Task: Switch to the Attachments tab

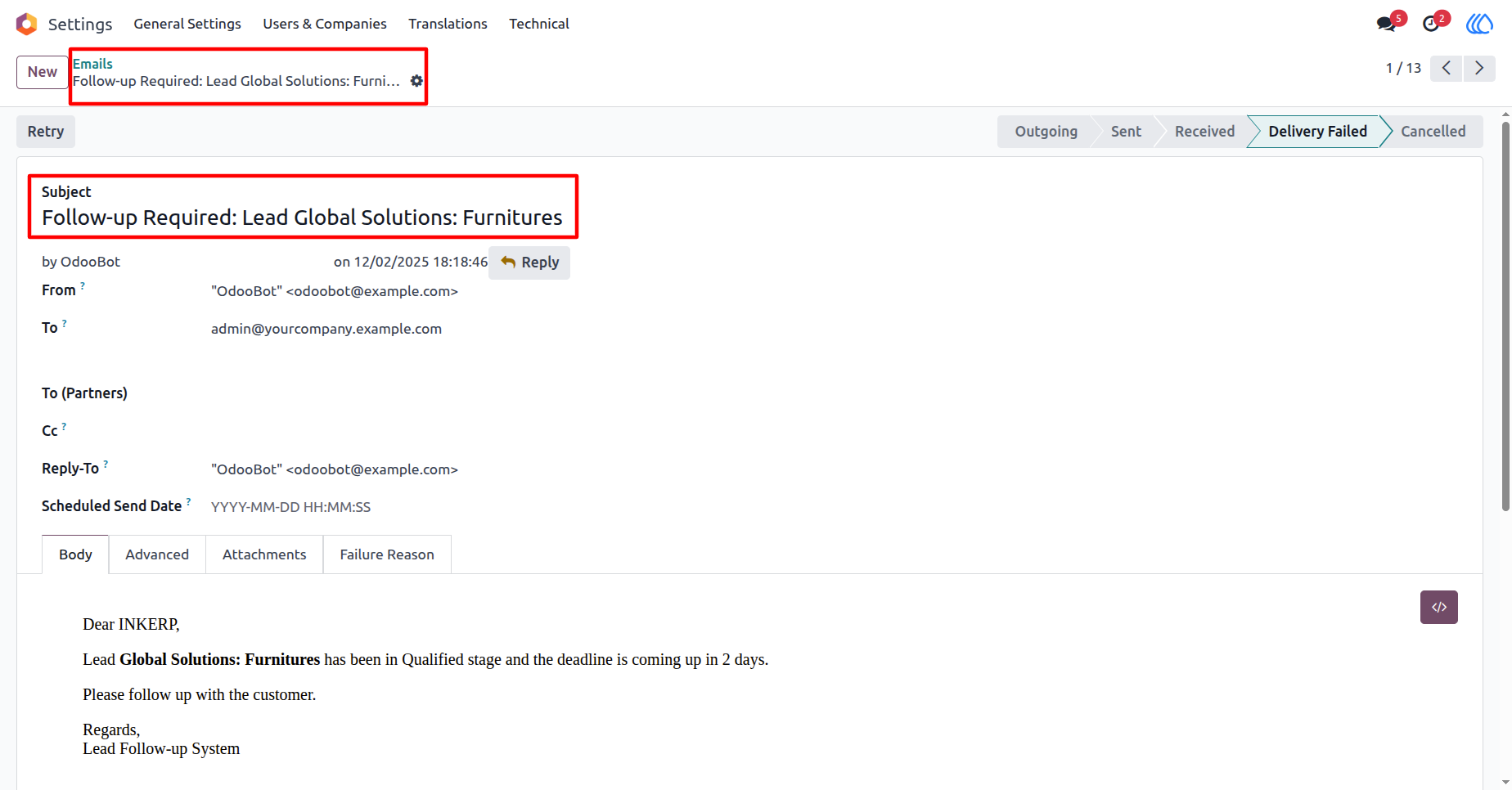Action: coord(264,554)
